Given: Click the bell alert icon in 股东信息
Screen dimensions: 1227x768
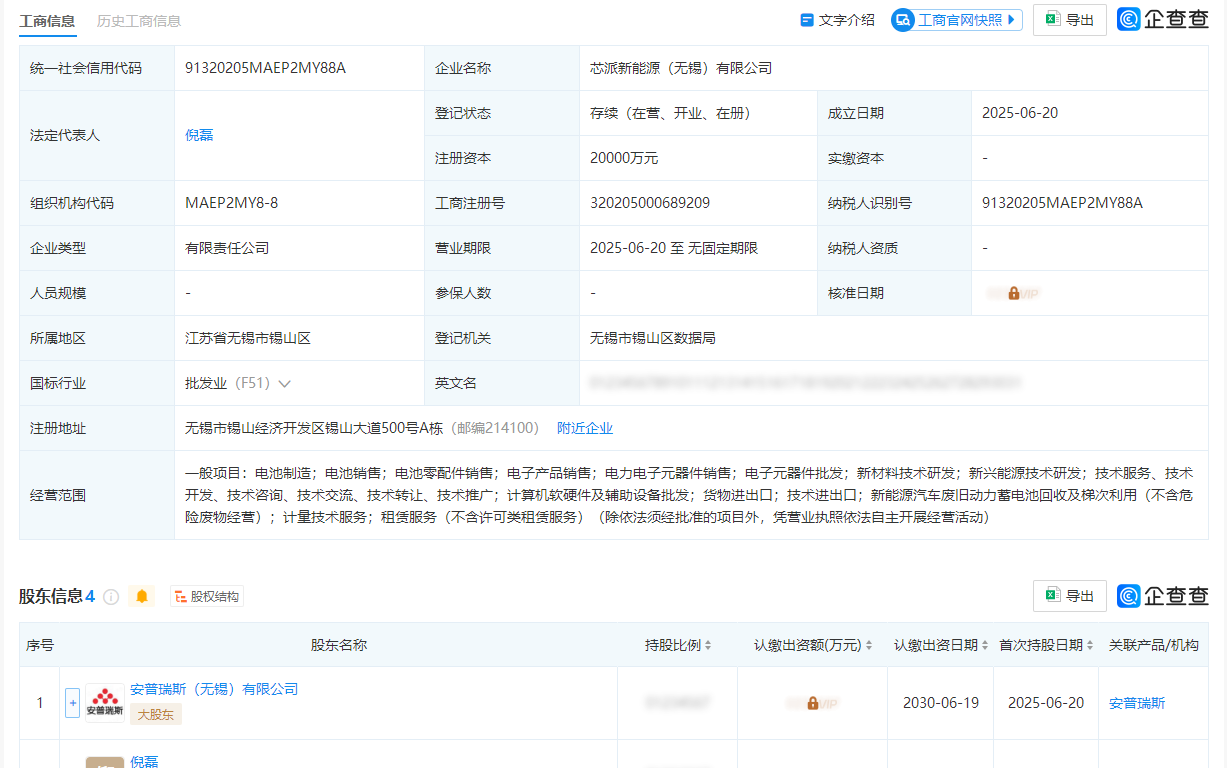Looking at the screenshot, I should pyautogui.click(x=142, y=596).
